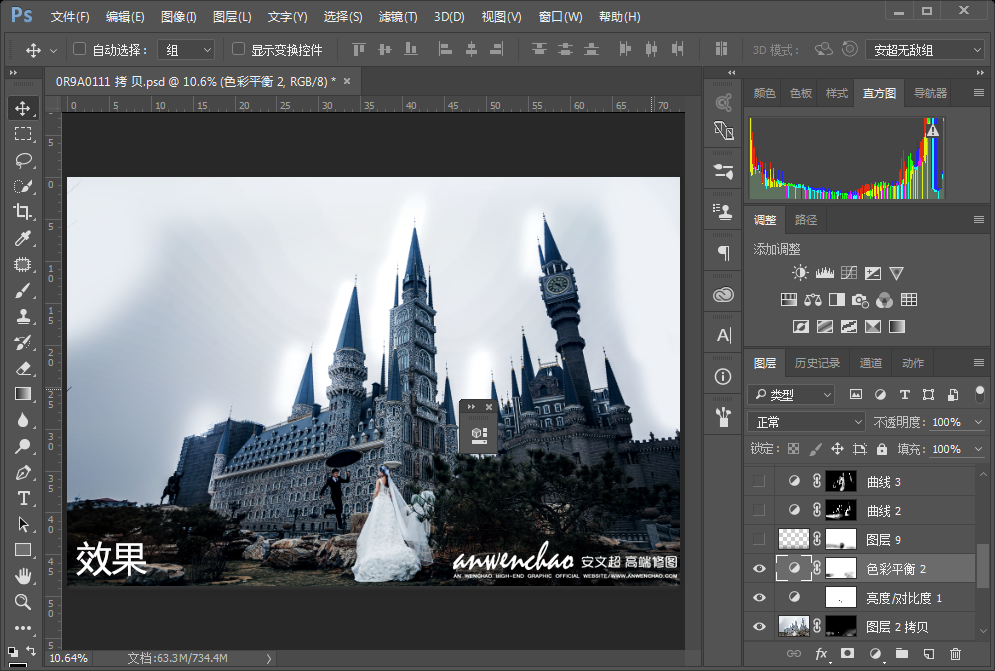Select the Dodge tool
Image resolution: width=995 pixels, height=671 pixels.
click(23, 446)
